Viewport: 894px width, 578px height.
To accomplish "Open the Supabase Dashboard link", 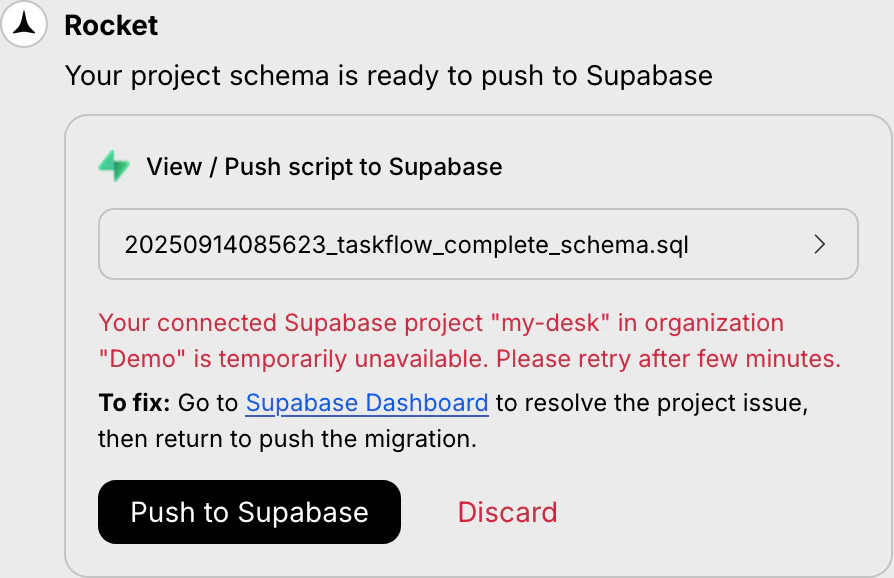I will 366,402.
